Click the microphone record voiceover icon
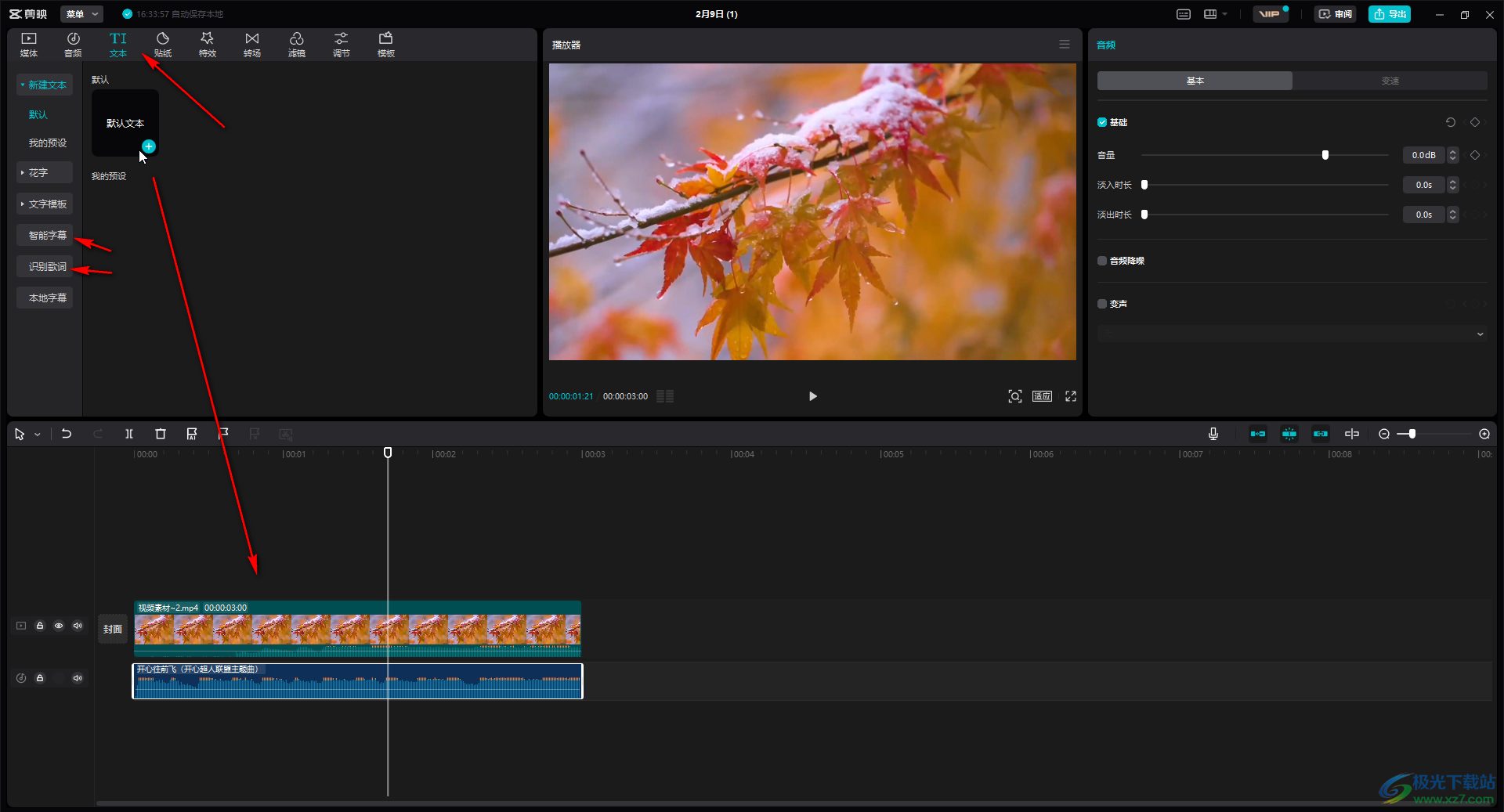 pos(1213,434)
